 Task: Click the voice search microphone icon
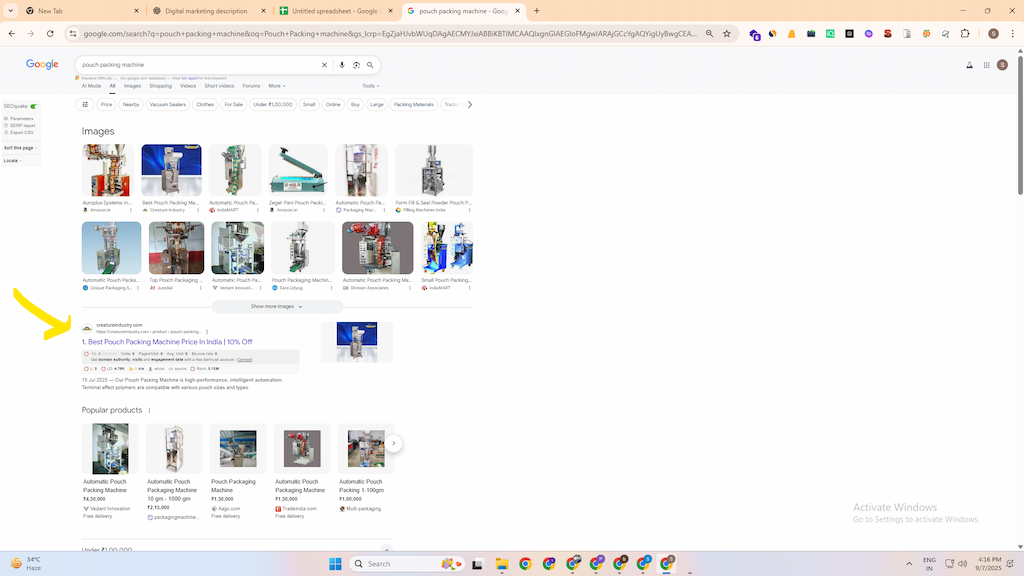[x=342, y=65]
